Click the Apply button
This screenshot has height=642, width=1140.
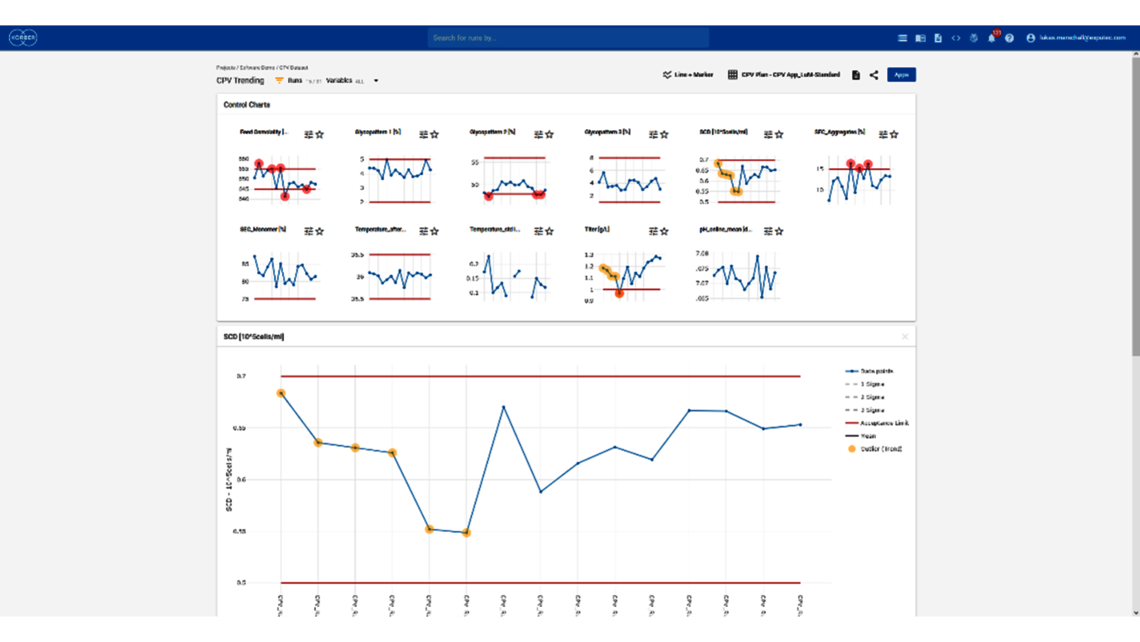pyautogui.click(x=901, y=75)
